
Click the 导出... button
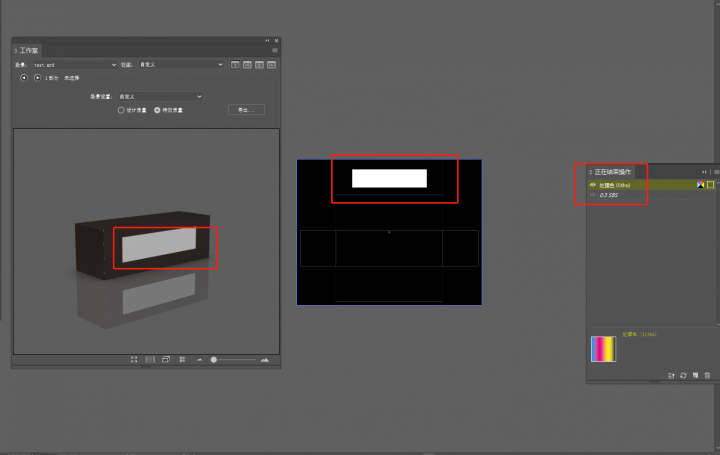(x=246, y=110)
